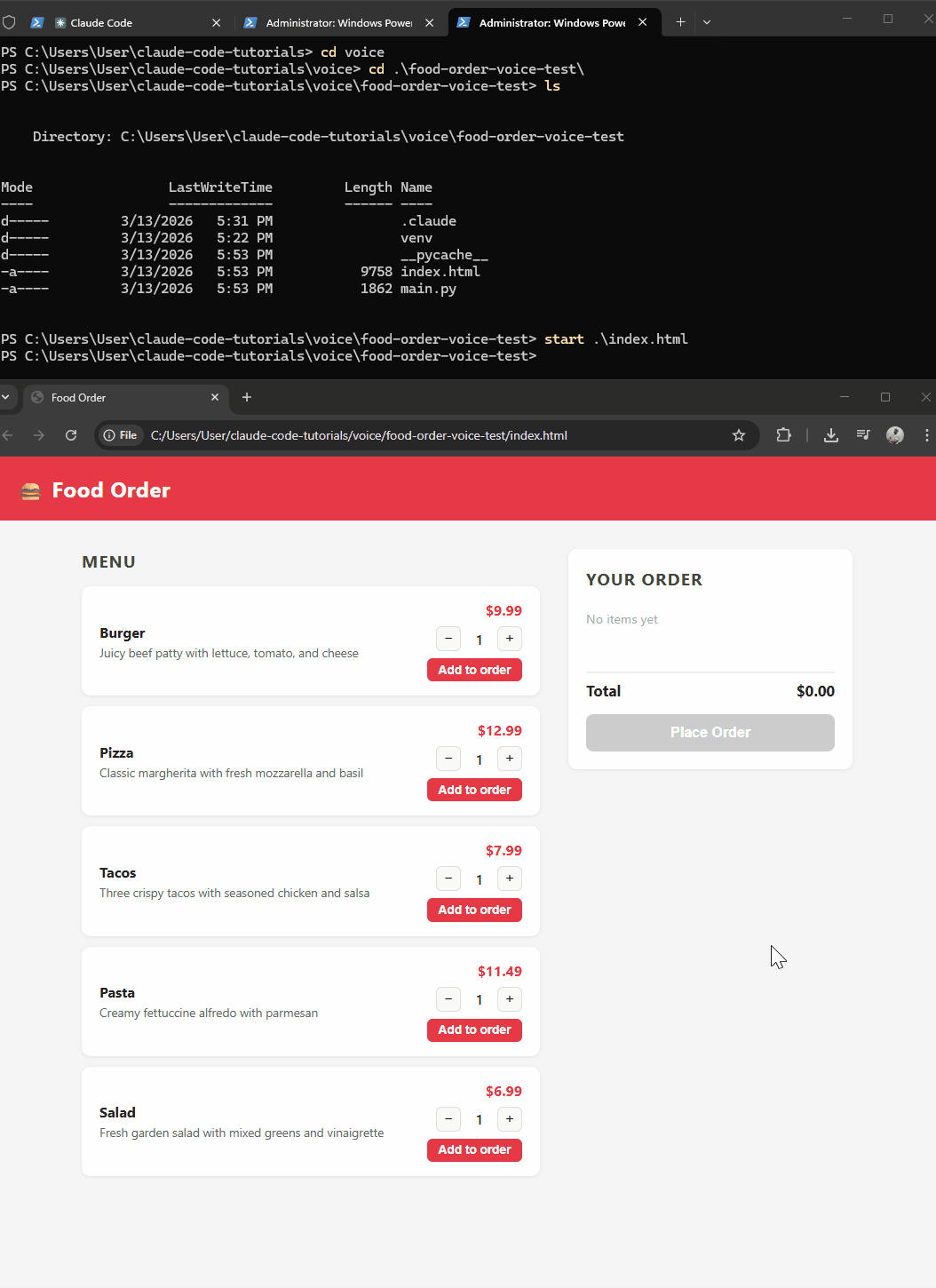
Task: Open the browser extensions puzzle icon
Action: point(783,435)
